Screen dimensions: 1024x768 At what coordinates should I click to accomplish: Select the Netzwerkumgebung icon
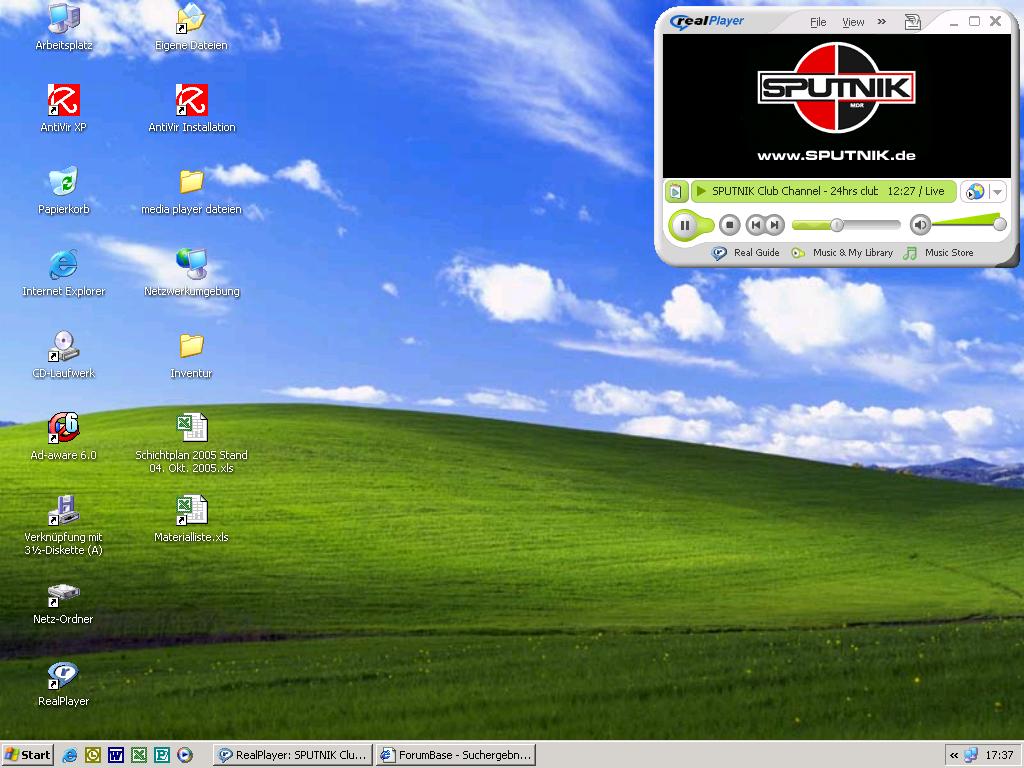[x=191, y=273]
